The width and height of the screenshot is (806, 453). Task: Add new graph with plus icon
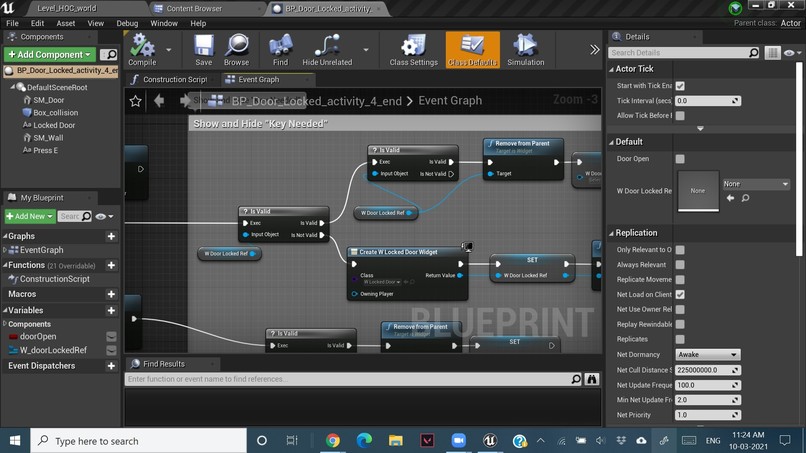[x=111, y=236]
